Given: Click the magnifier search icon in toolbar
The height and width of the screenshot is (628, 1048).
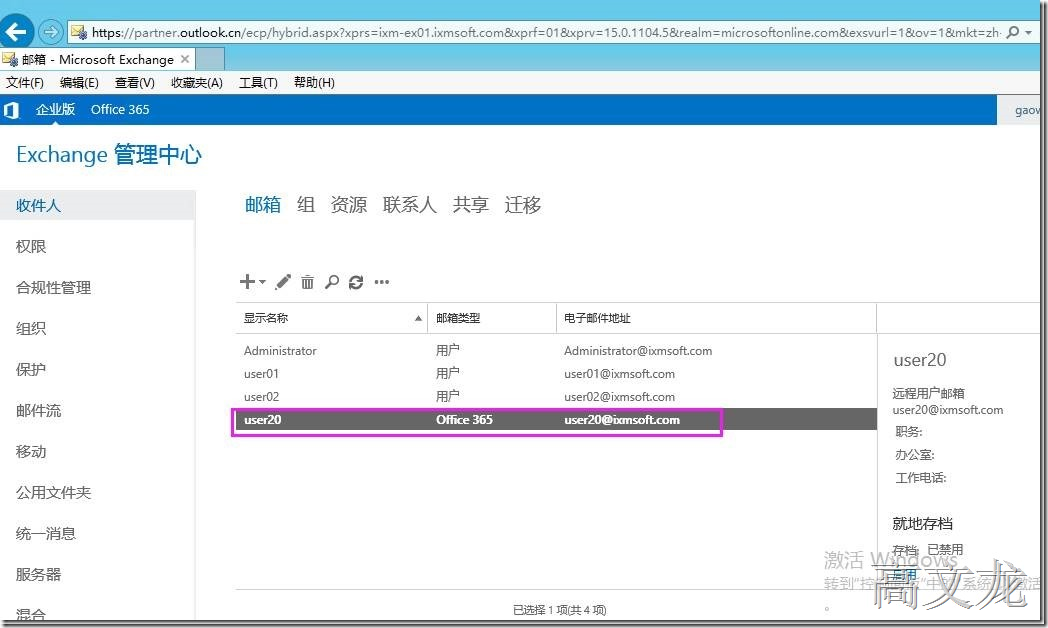Looking at the screenshot, I should click(332, 282).
